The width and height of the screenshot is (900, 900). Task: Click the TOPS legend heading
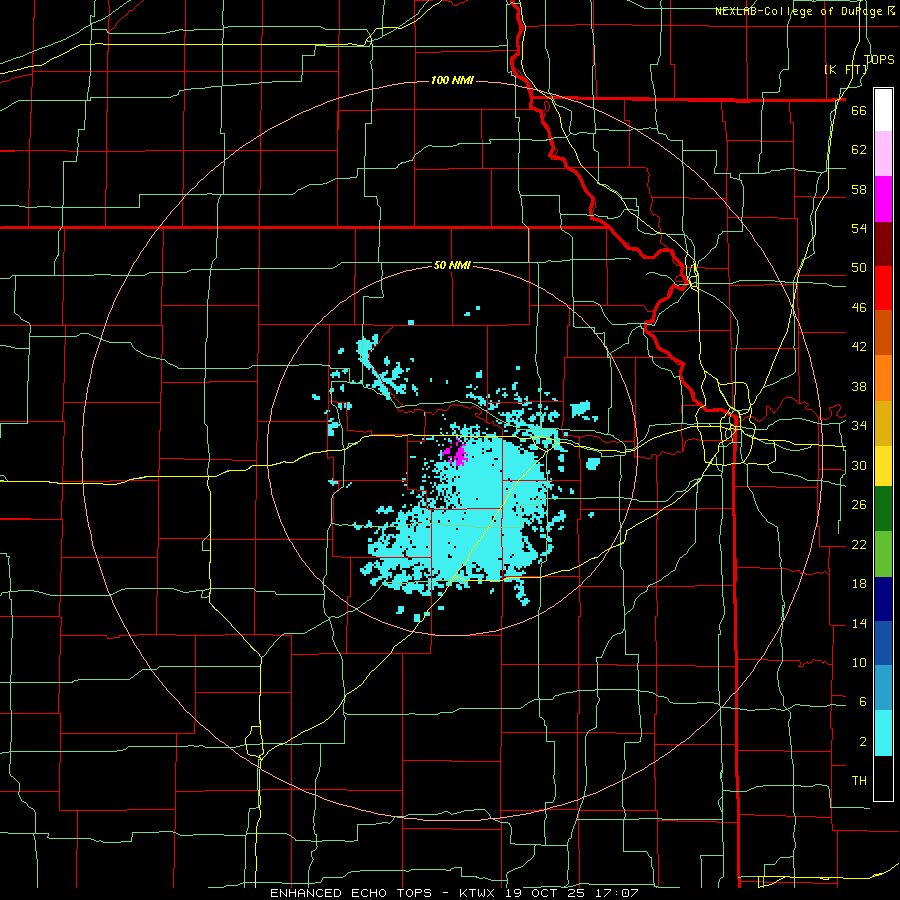879,60
